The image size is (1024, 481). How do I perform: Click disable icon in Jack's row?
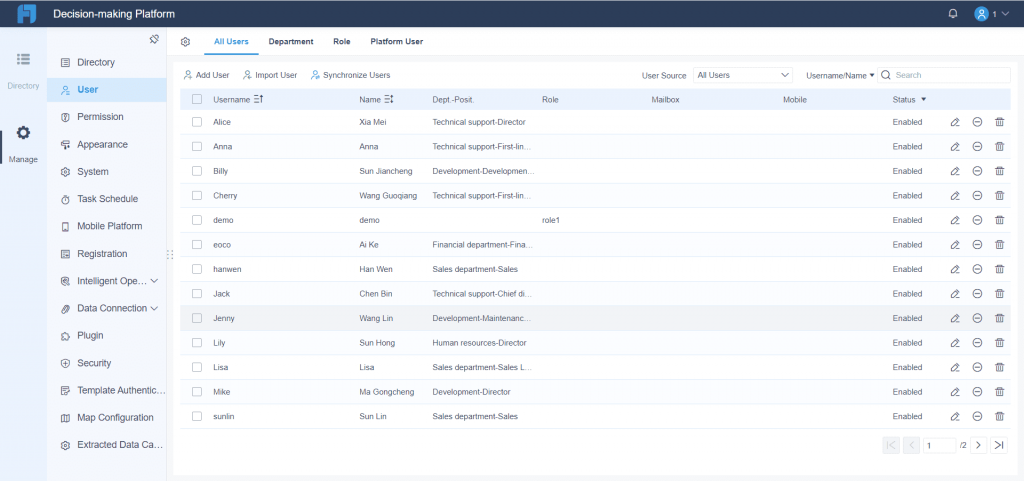point(977,294)
